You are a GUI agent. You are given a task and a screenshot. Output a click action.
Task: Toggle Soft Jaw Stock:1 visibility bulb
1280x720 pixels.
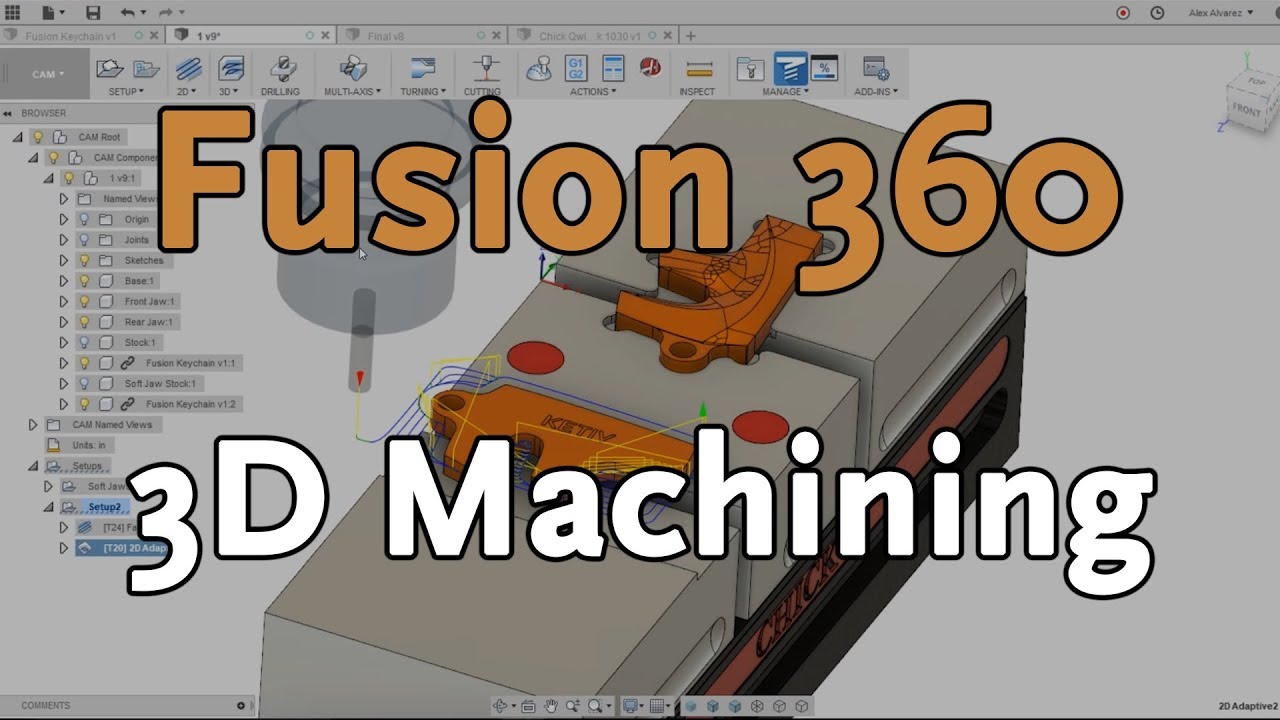coord(84,383)
